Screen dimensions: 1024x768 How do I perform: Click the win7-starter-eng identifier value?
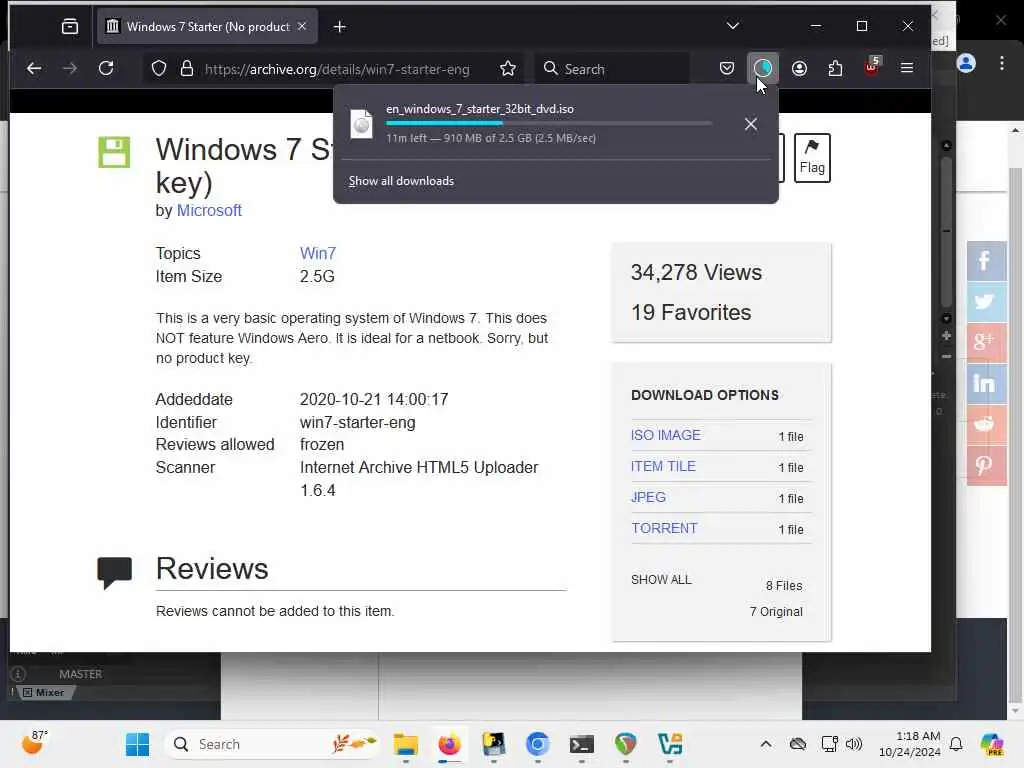click(357, 423)
